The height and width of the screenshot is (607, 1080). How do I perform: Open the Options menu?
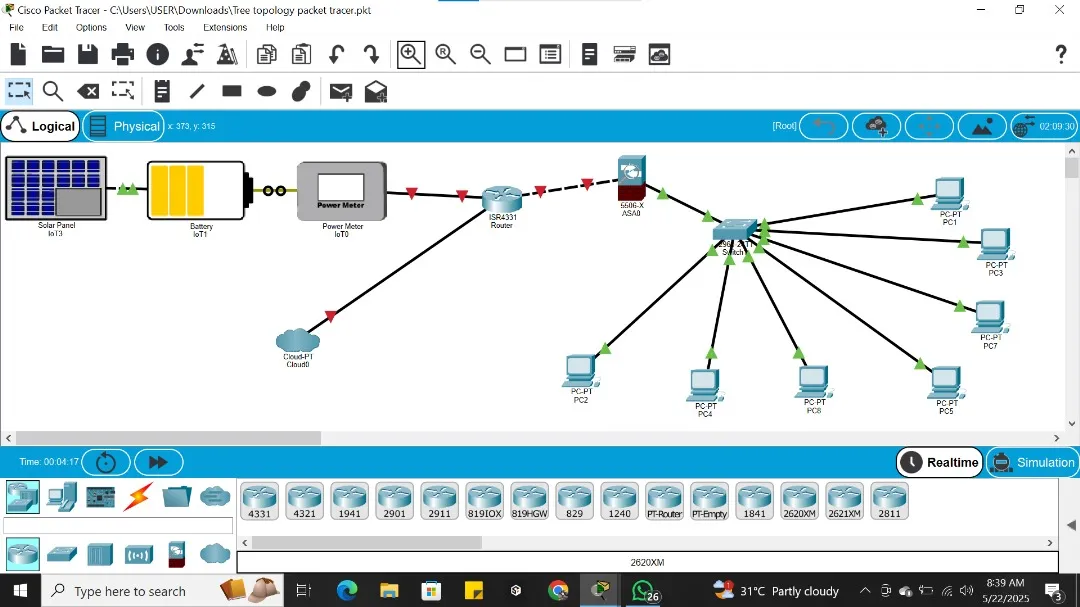91,28
